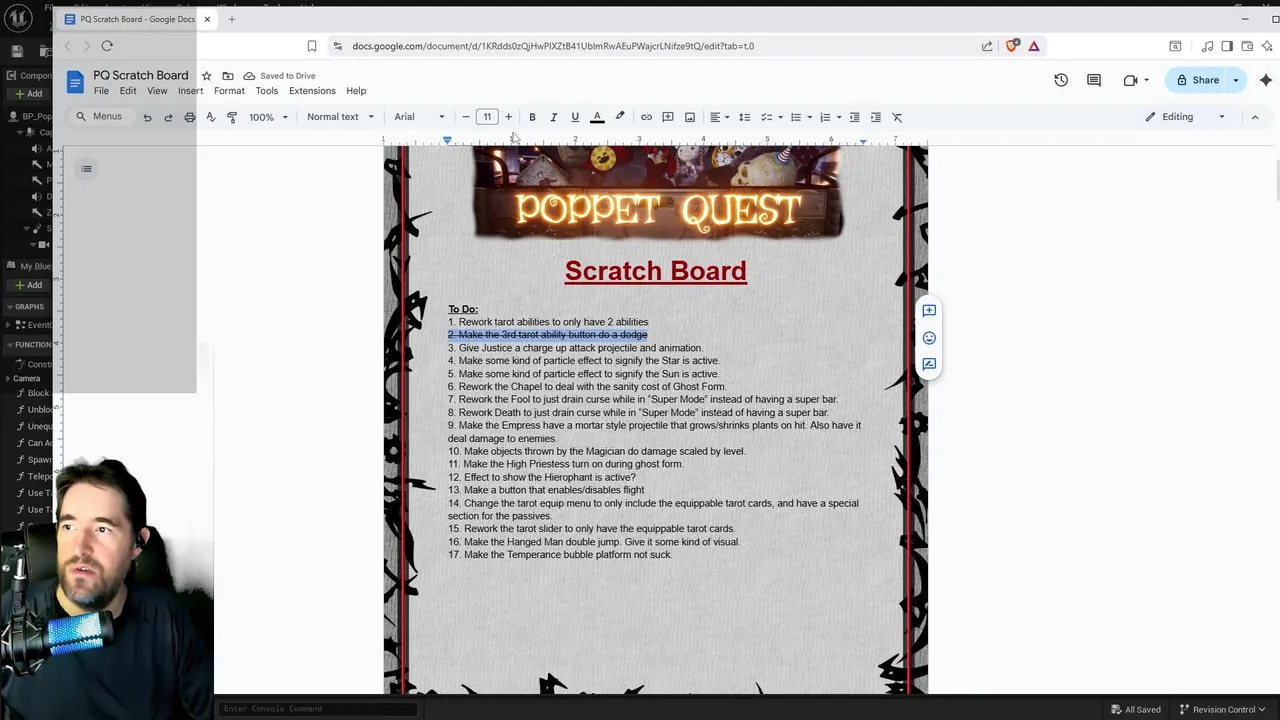Change the Editing mode dropdown
The width and height of the screenshot is (1280, 720).
1186,117
